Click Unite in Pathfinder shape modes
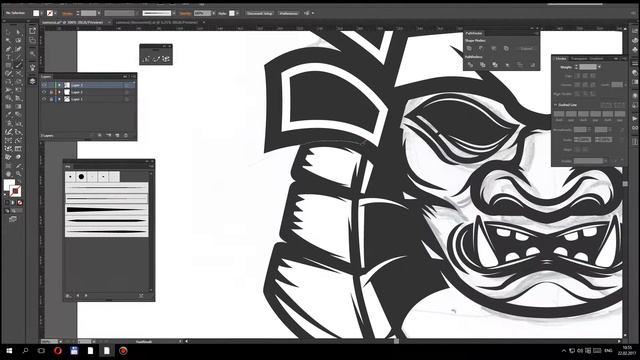This screenshot has height=360, width=640. tap(469, 48)
